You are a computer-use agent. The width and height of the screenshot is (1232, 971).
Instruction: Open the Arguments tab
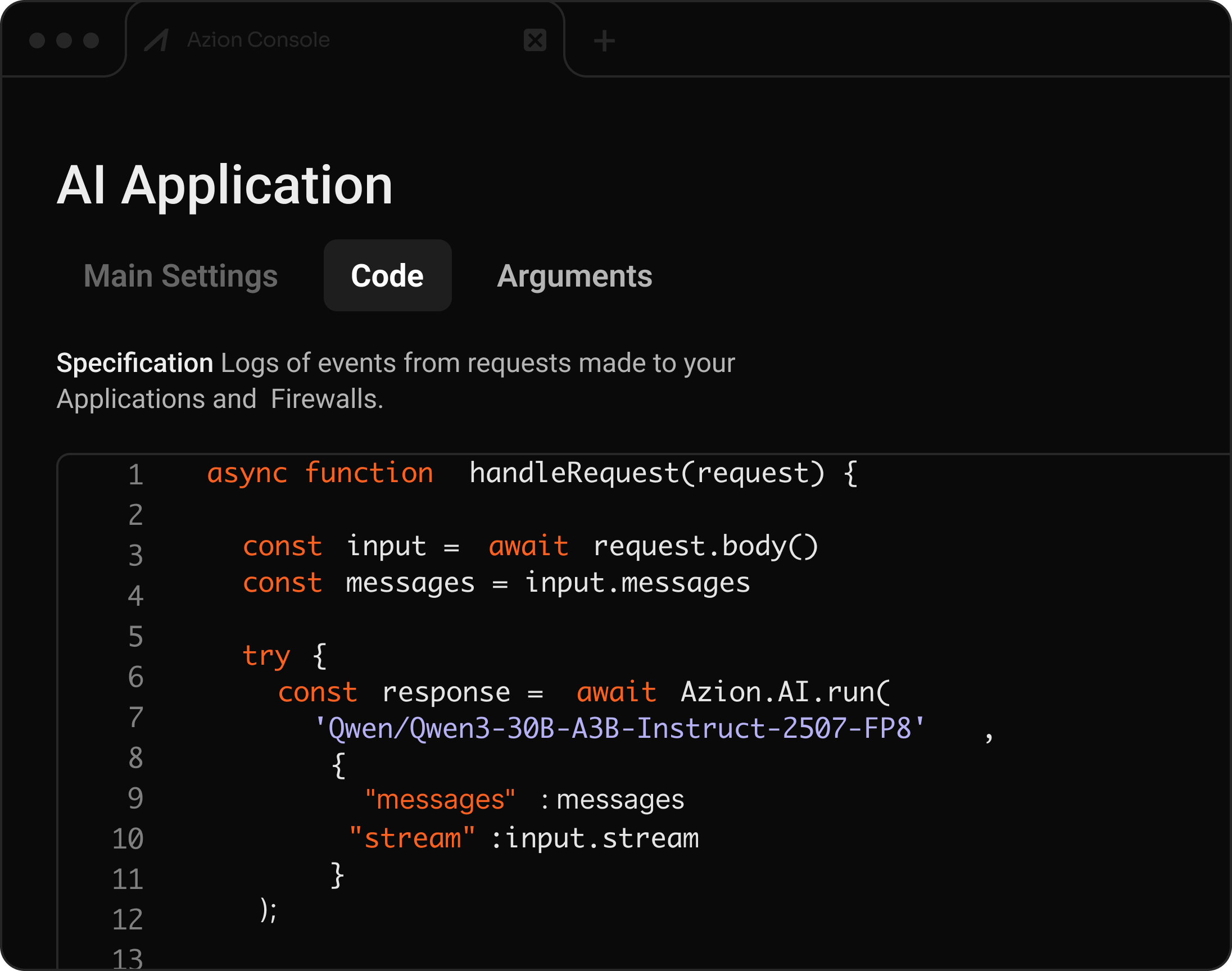coord(574,276)
